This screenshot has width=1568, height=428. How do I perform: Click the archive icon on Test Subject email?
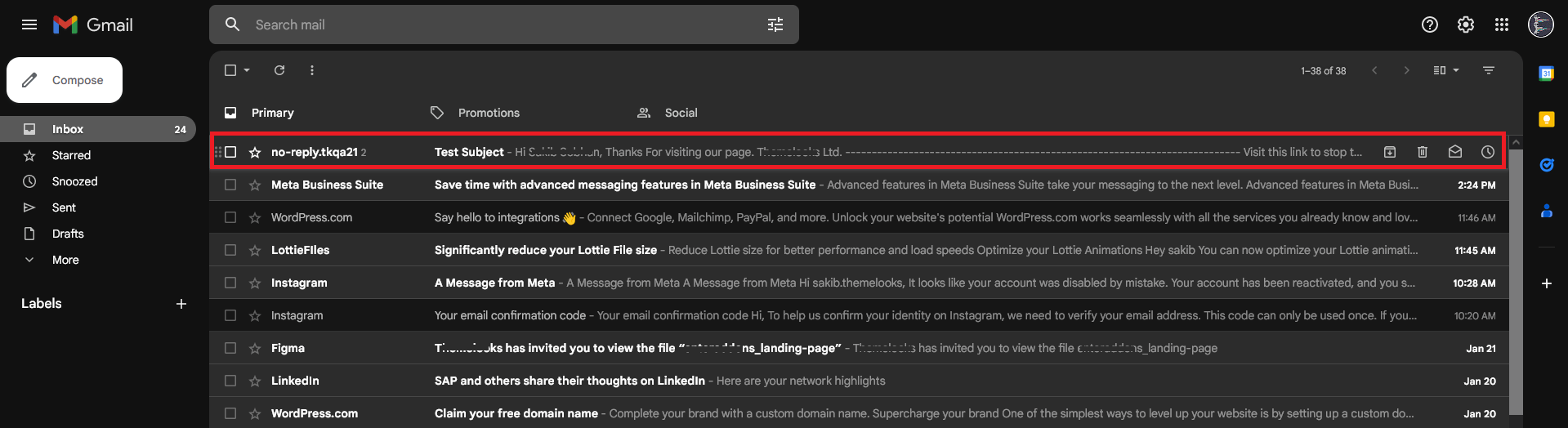(x=1389, y=152)
